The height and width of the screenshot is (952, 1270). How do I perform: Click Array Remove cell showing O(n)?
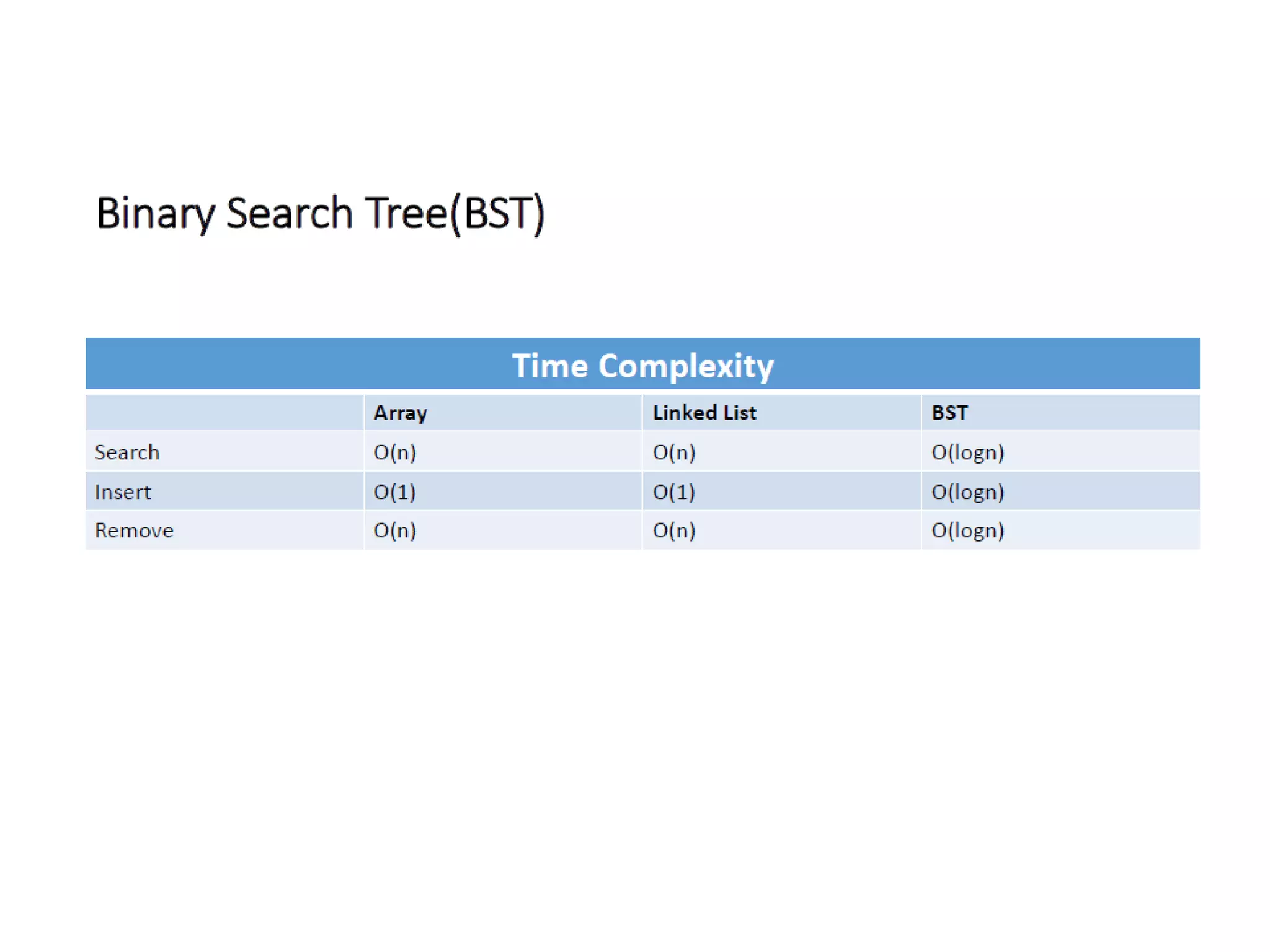pyautogui.click(x=395, y=531)
